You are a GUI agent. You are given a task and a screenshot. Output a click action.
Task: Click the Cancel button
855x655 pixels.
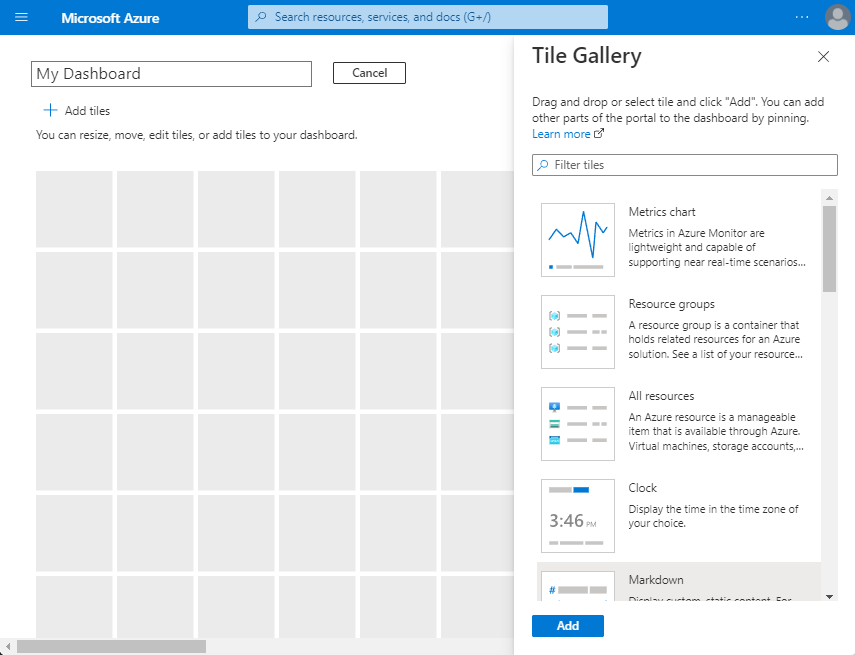pos(369,73)
